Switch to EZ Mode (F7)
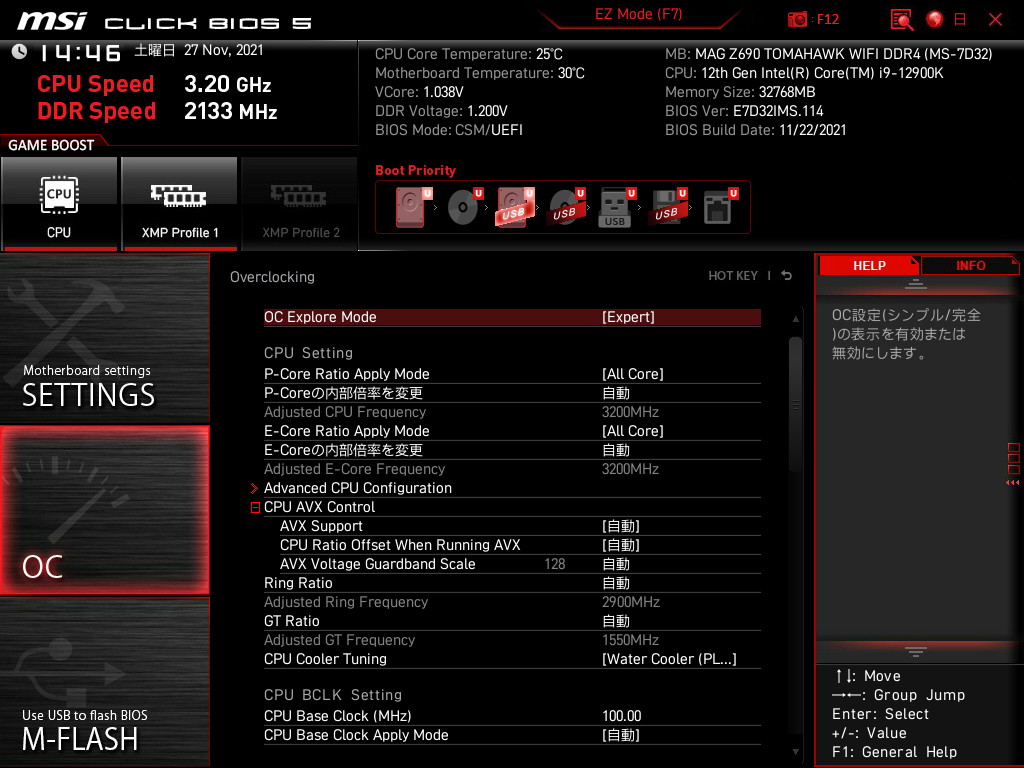Screen dimensions: 1024x768 point(638,14)
